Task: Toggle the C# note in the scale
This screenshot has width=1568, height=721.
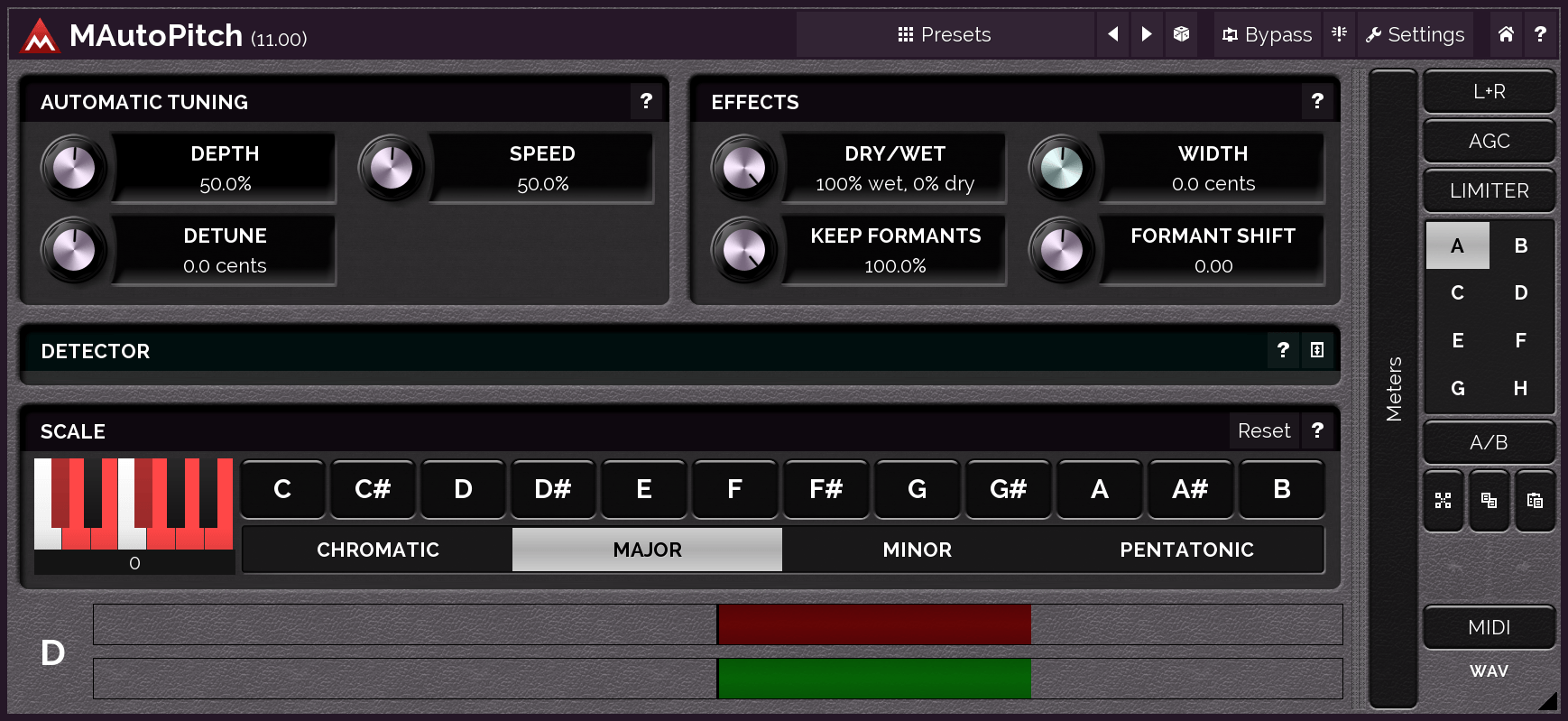Action: pos(373,489)
